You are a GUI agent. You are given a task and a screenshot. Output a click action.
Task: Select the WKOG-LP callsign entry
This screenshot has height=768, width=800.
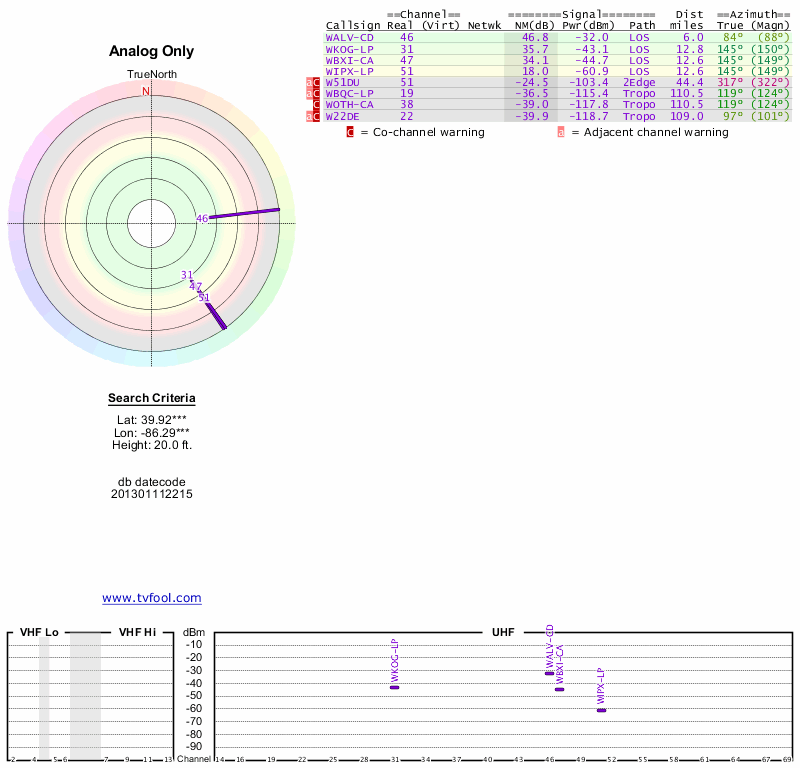point(349,49)
